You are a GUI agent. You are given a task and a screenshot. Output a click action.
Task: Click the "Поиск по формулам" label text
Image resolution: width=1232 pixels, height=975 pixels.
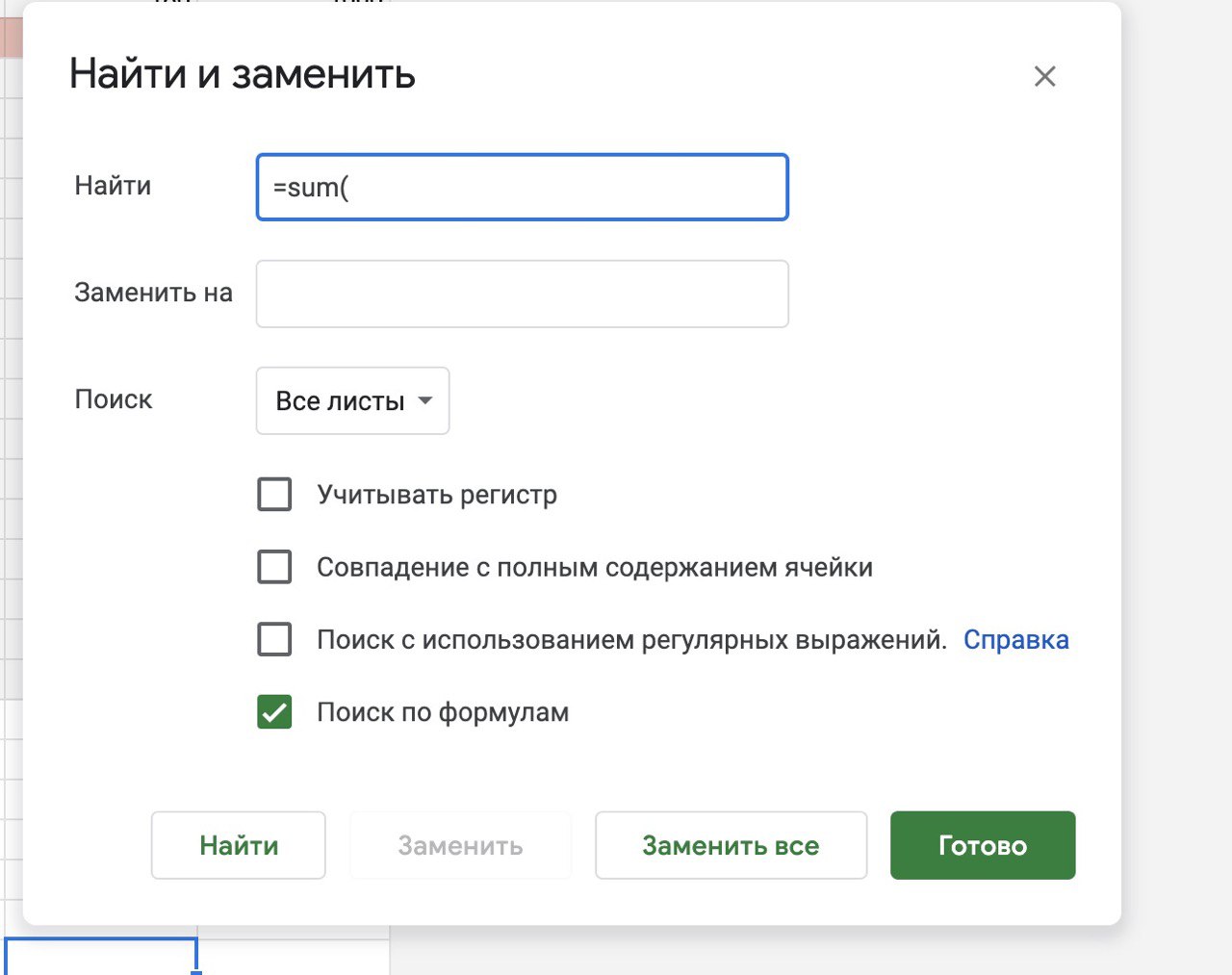pyautogui.click(x=443, y=712)
